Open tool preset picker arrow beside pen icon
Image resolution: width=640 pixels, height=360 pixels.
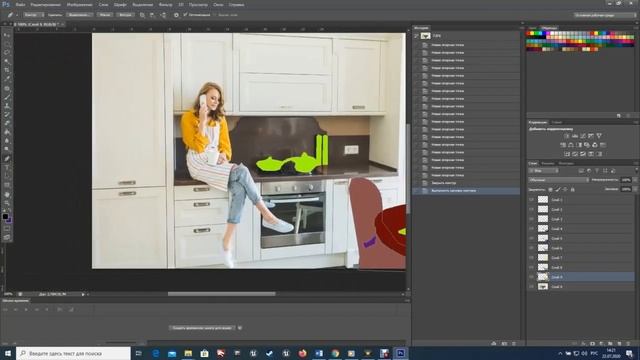coord(17,15)
